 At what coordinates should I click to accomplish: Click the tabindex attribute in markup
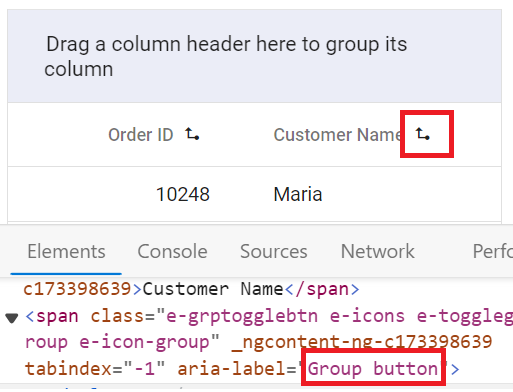tap(95, 369)
